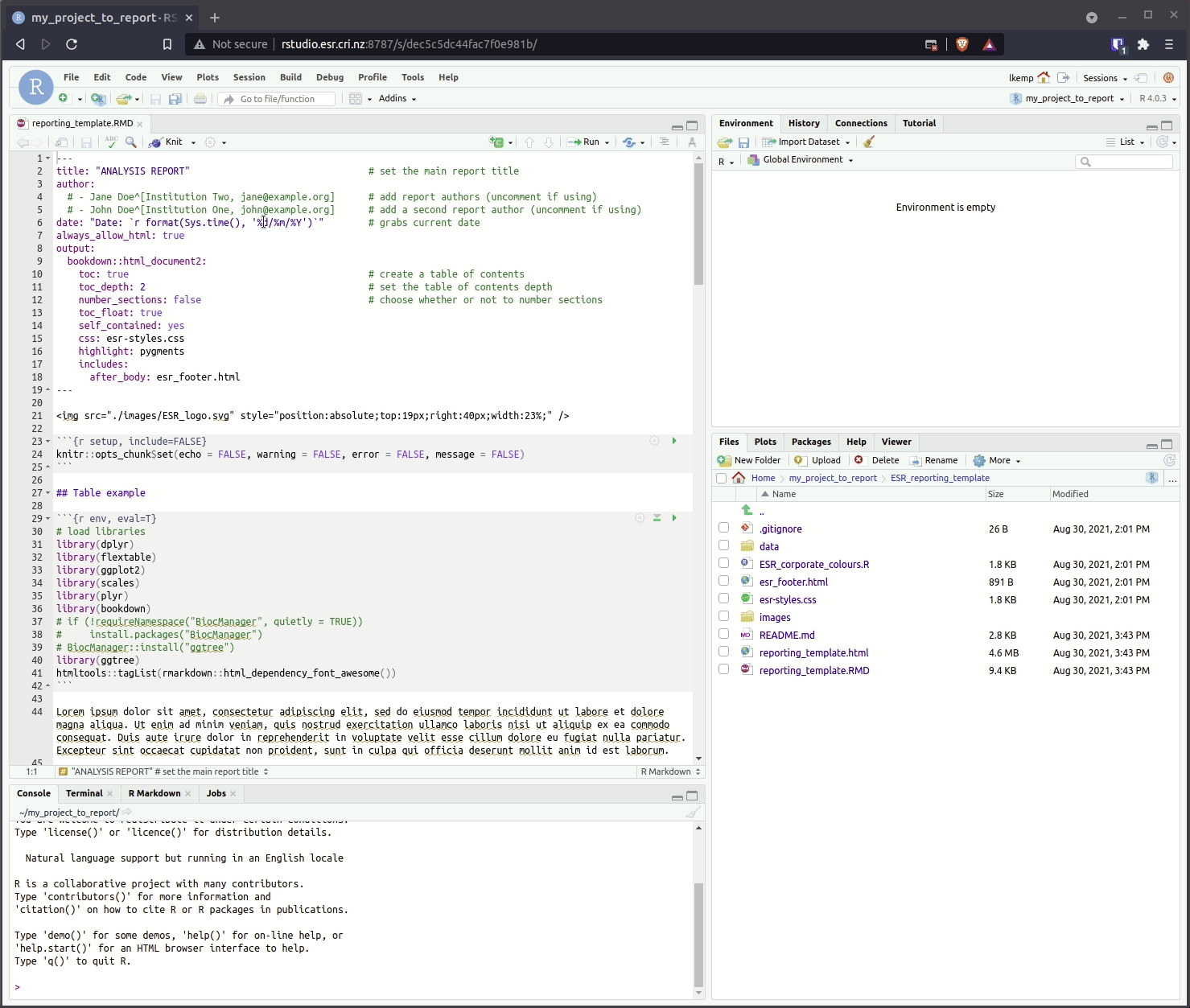
Task: Click the Import Dataset button
Action: click(807, 142)
